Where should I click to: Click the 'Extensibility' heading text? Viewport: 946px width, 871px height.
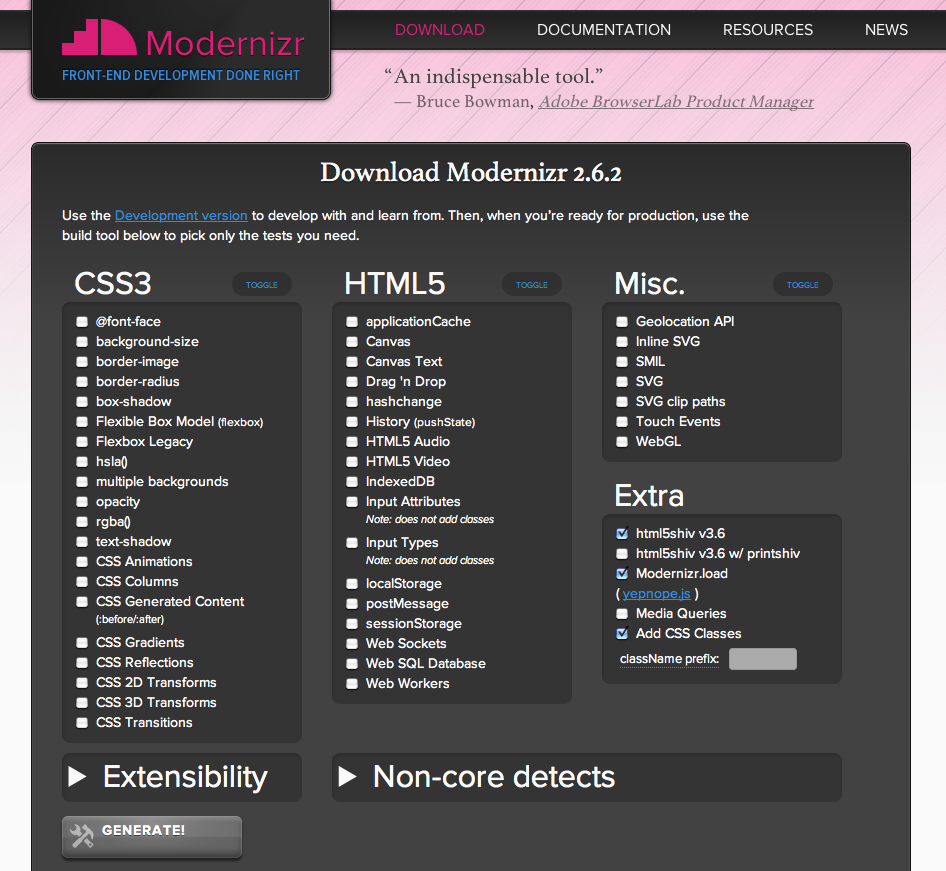pyautogui.click(x=185, y=777)
